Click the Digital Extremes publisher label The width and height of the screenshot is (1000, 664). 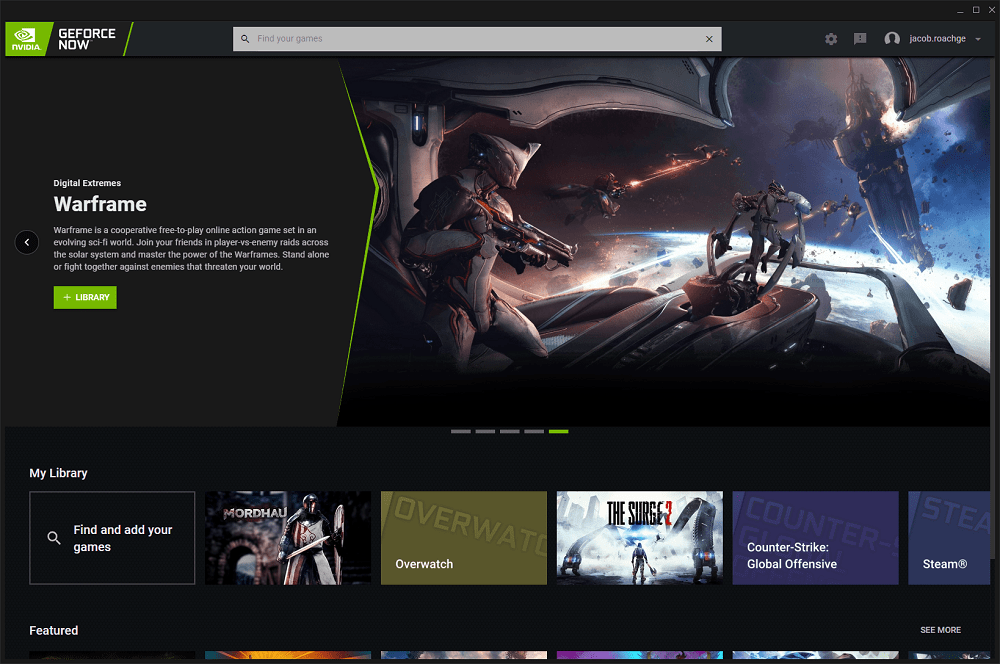87,183
